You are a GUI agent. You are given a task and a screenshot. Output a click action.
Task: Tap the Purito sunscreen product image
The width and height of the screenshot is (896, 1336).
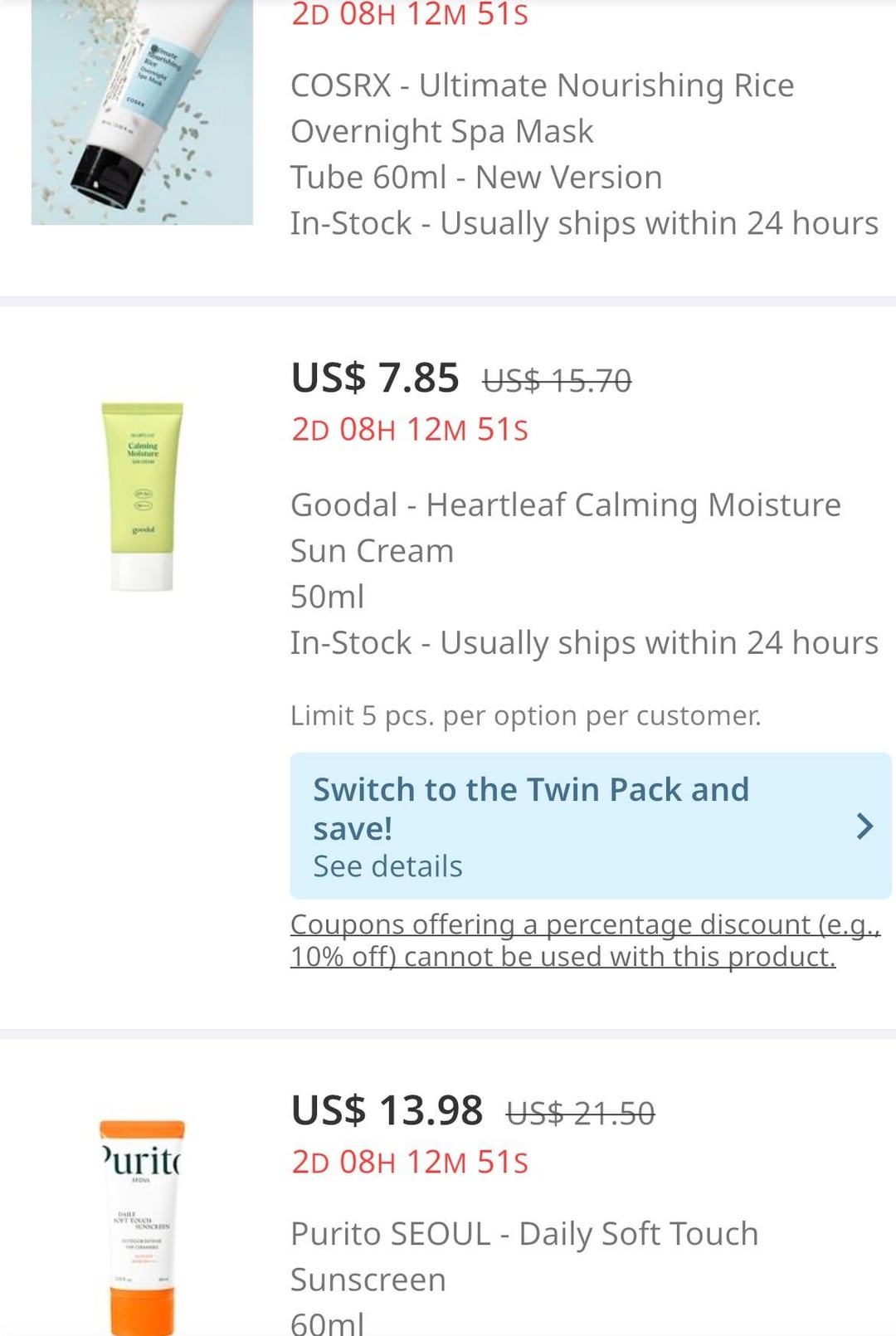pos(142,1226)
